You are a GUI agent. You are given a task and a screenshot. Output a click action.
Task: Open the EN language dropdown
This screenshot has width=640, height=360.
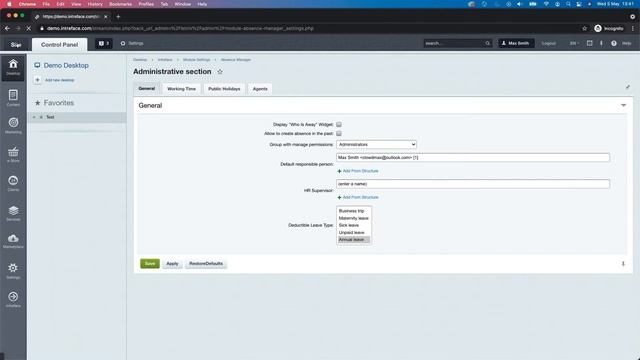tap(574, 43)
